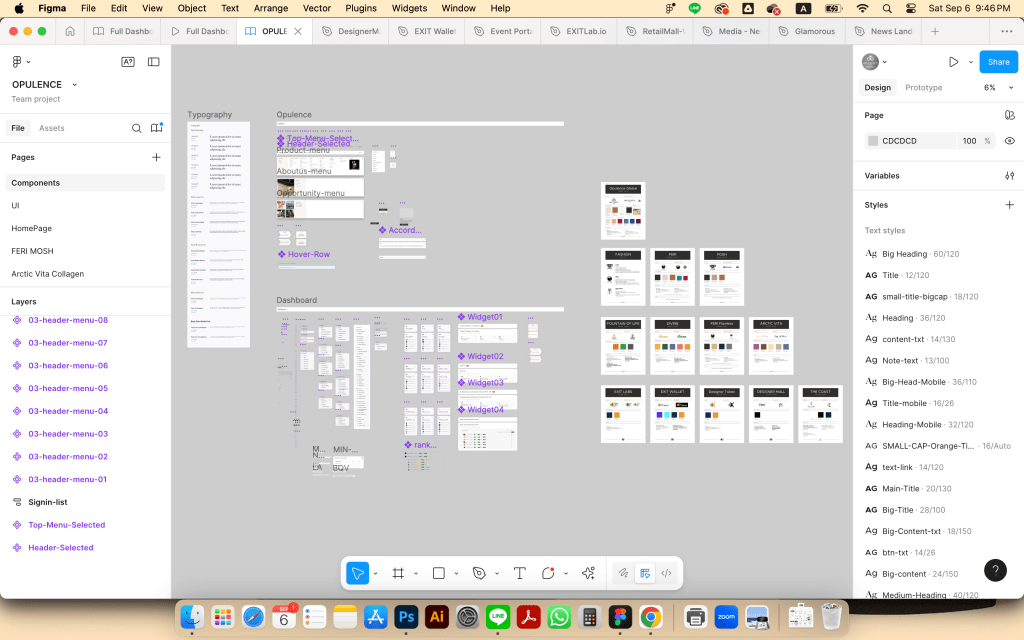Open the 6% zoom level dropdown
Screen dimensions: 1024x640
tap(997, 88)
